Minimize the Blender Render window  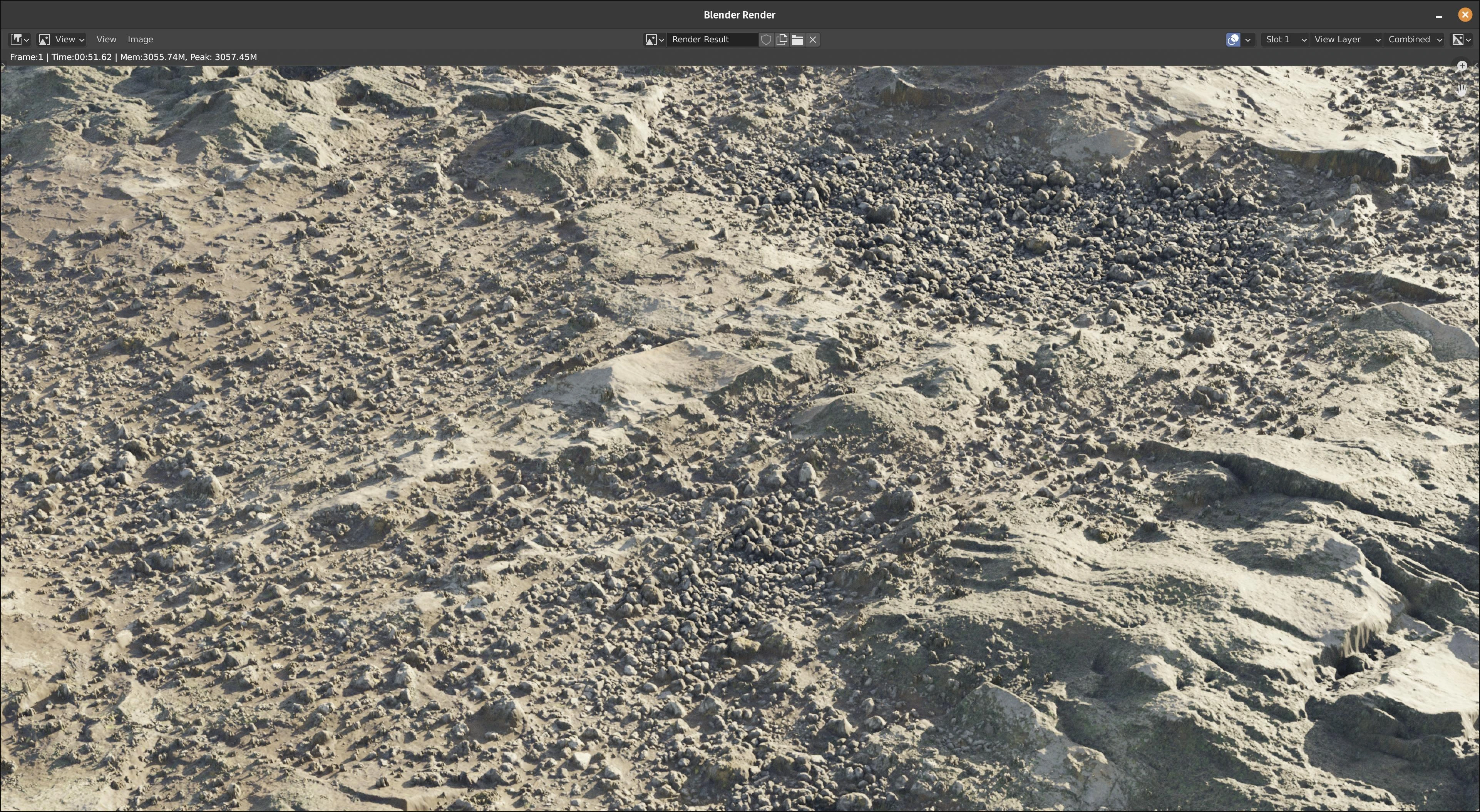pos(1439,15)
